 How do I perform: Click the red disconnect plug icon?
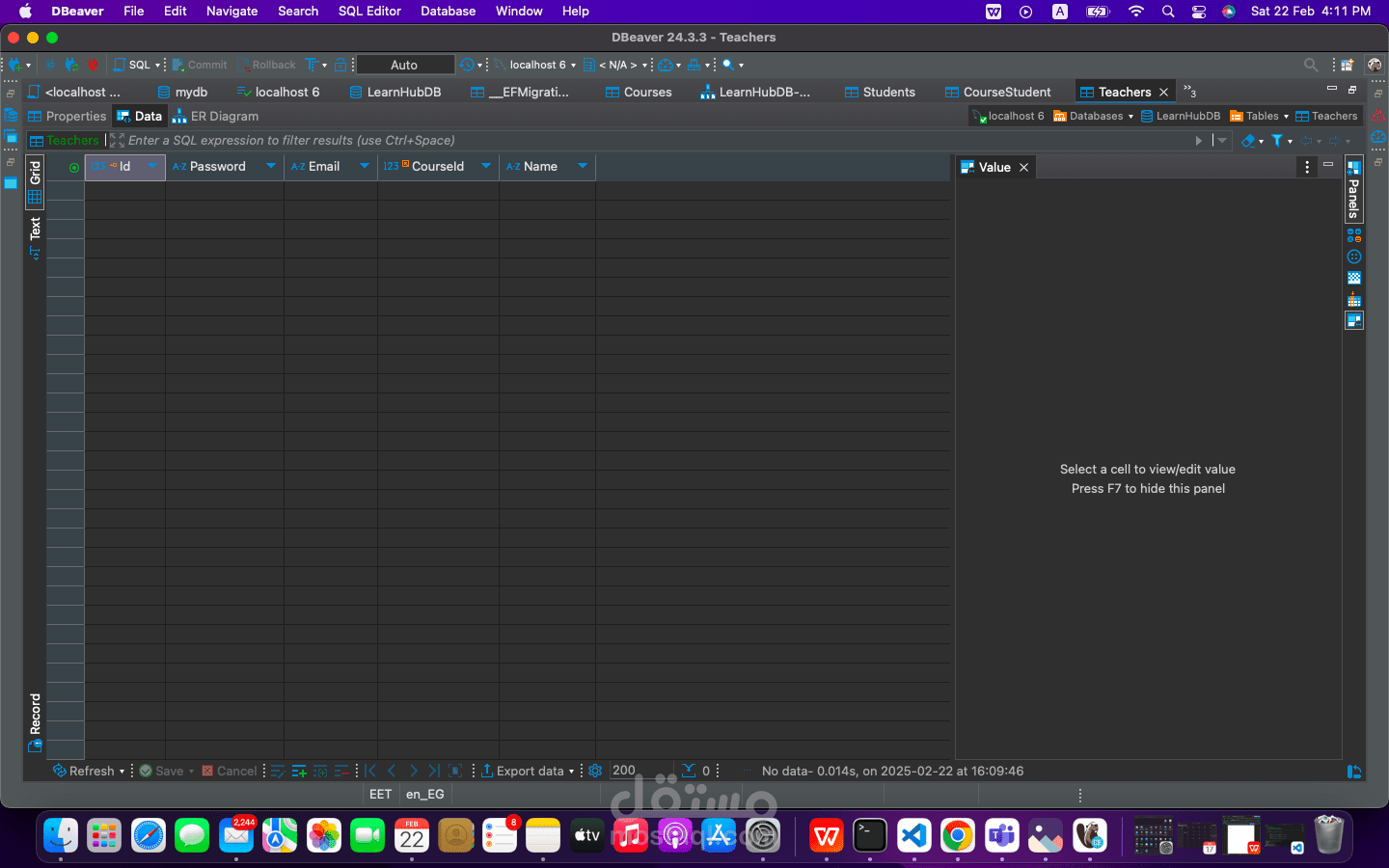(x=93, y=65)
